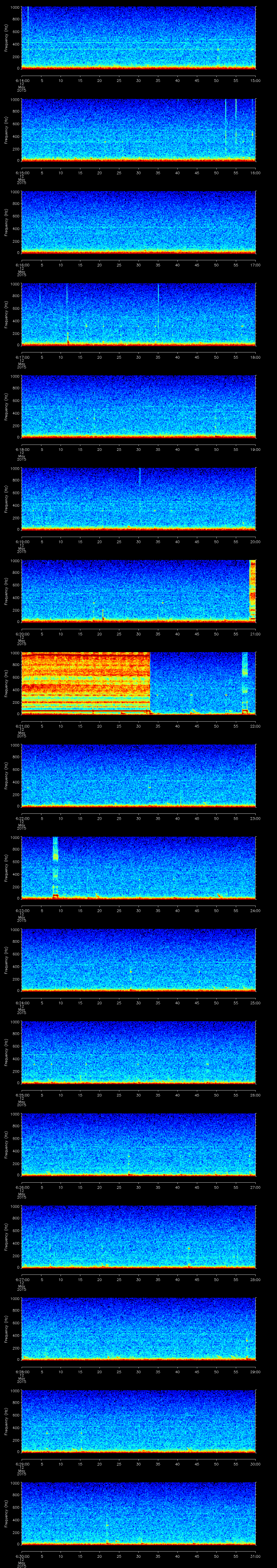Click the 22:00 end time label
Image resolution: width=277 pixels, height=1568 pixels.
[256, 726]
